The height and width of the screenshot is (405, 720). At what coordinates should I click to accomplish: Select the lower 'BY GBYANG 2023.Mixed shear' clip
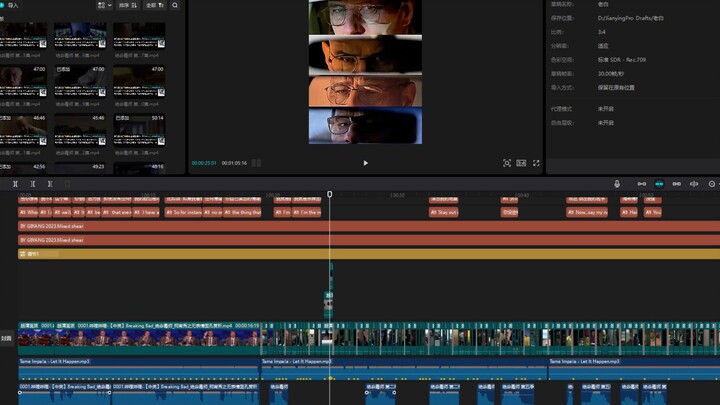pyautogui.click(x=369, y=240)
